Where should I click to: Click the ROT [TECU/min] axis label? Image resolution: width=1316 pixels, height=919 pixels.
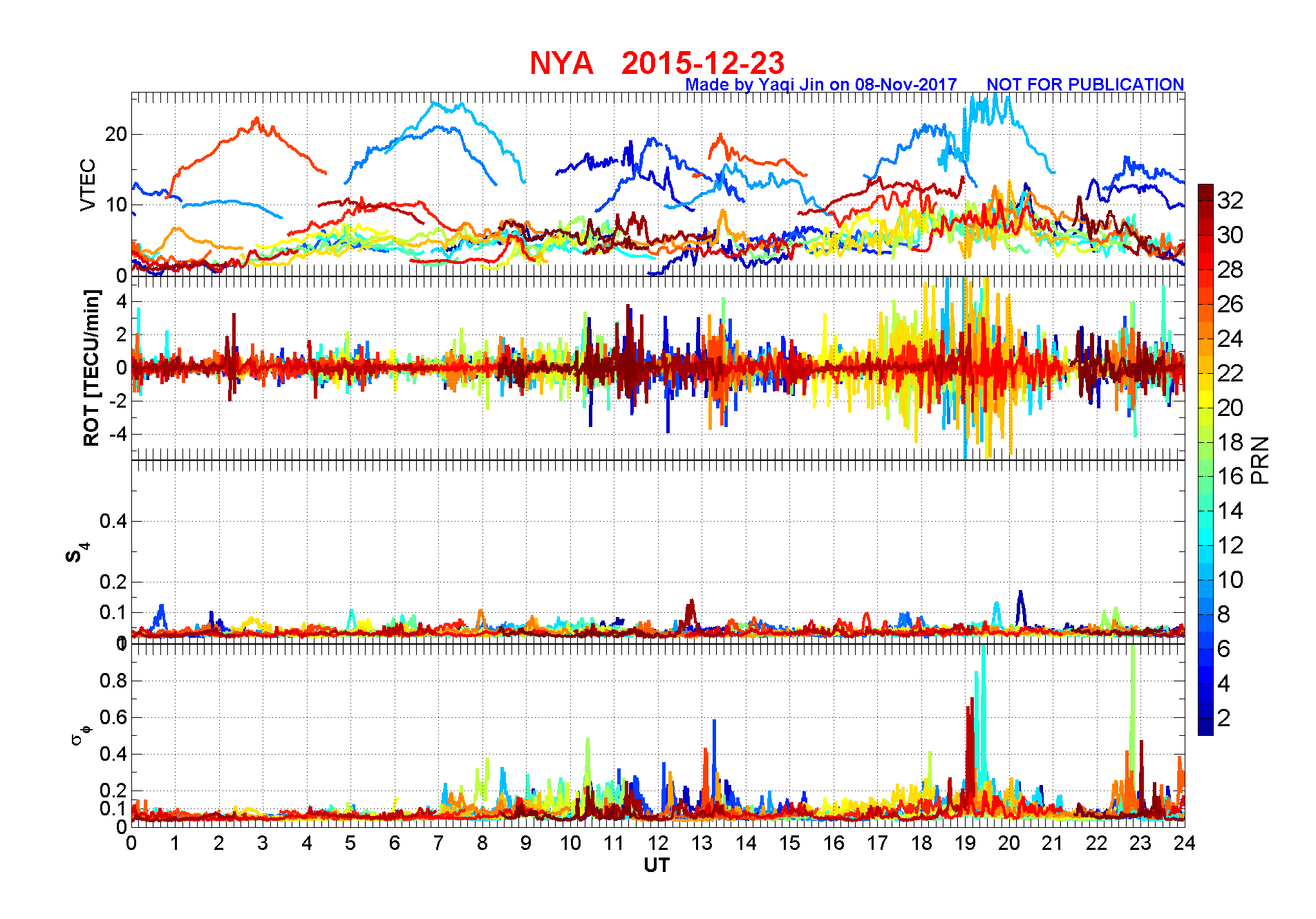tap(91, 368)
